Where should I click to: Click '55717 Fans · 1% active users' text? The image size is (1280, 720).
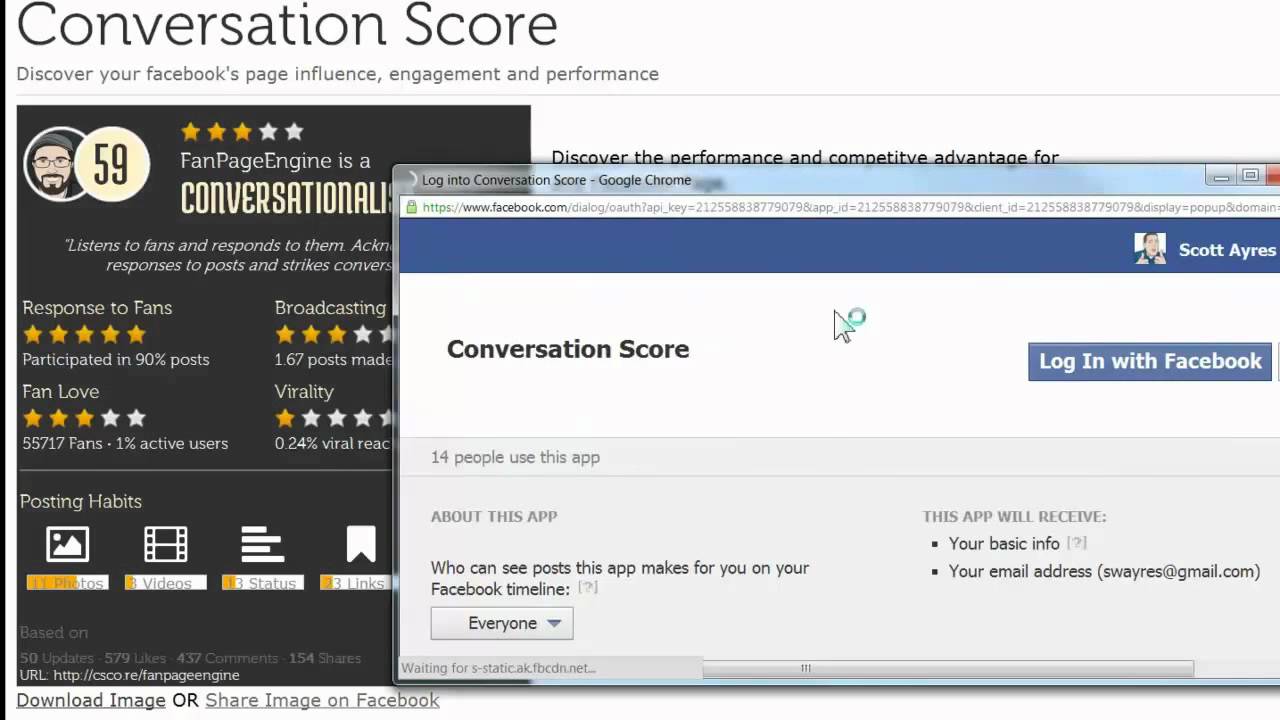tap(125, 443)
